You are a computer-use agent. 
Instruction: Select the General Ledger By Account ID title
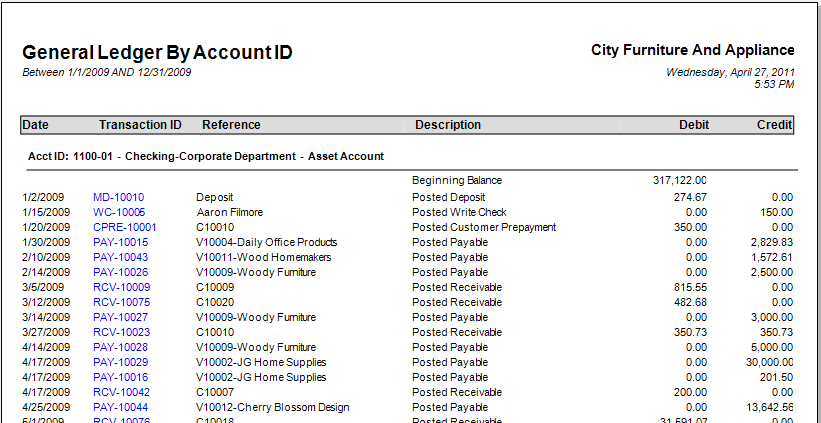157,52
